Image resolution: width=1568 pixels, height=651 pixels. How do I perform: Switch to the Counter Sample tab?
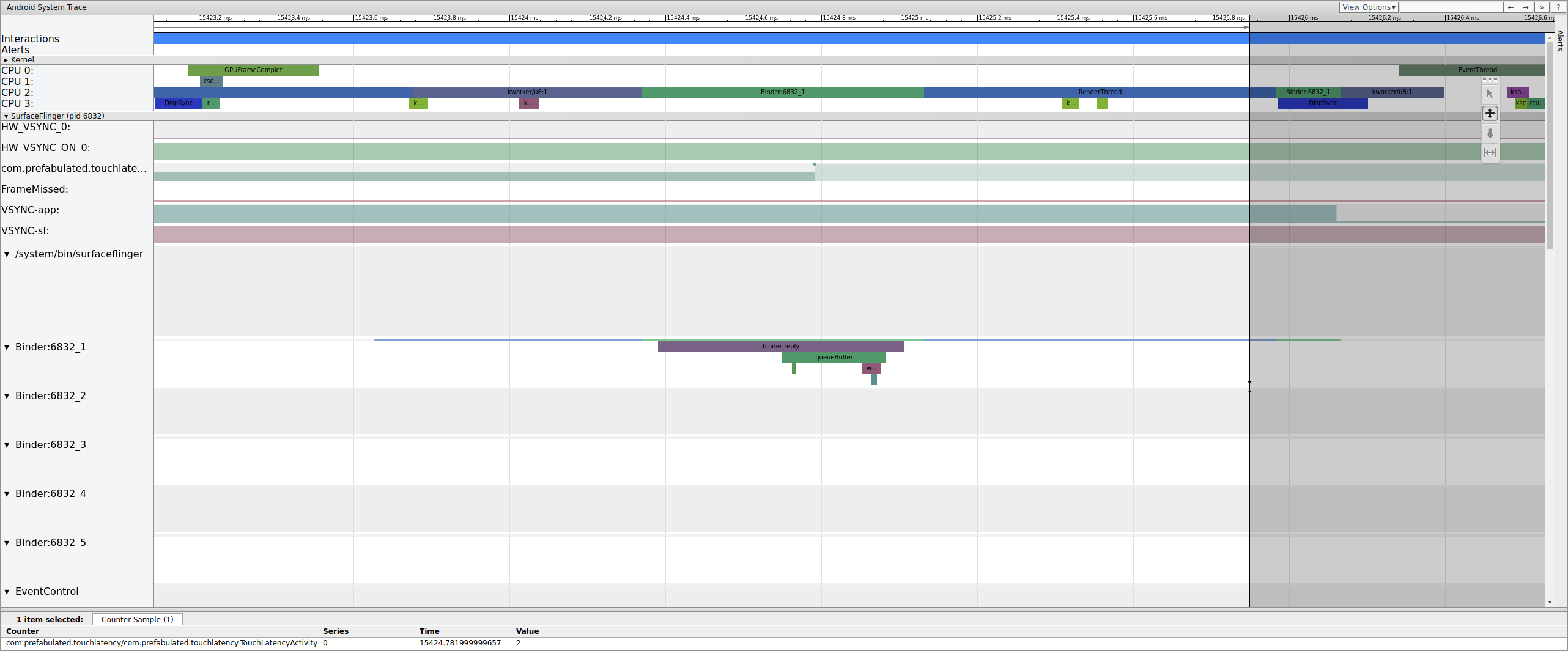pos(137,619)
